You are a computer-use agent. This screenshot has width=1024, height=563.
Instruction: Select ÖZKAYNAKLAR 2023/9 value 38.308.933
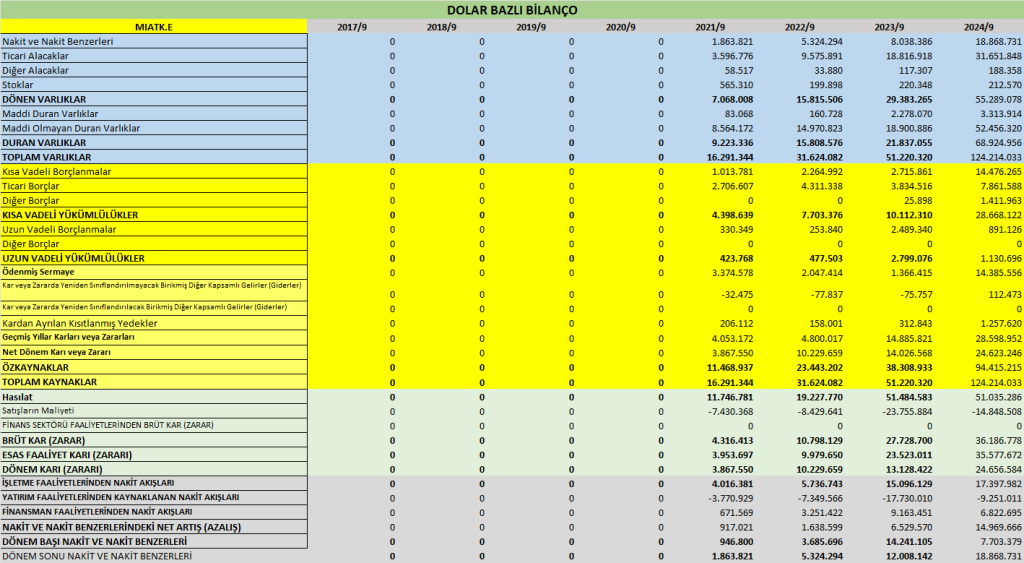click(x=909, y=368)
